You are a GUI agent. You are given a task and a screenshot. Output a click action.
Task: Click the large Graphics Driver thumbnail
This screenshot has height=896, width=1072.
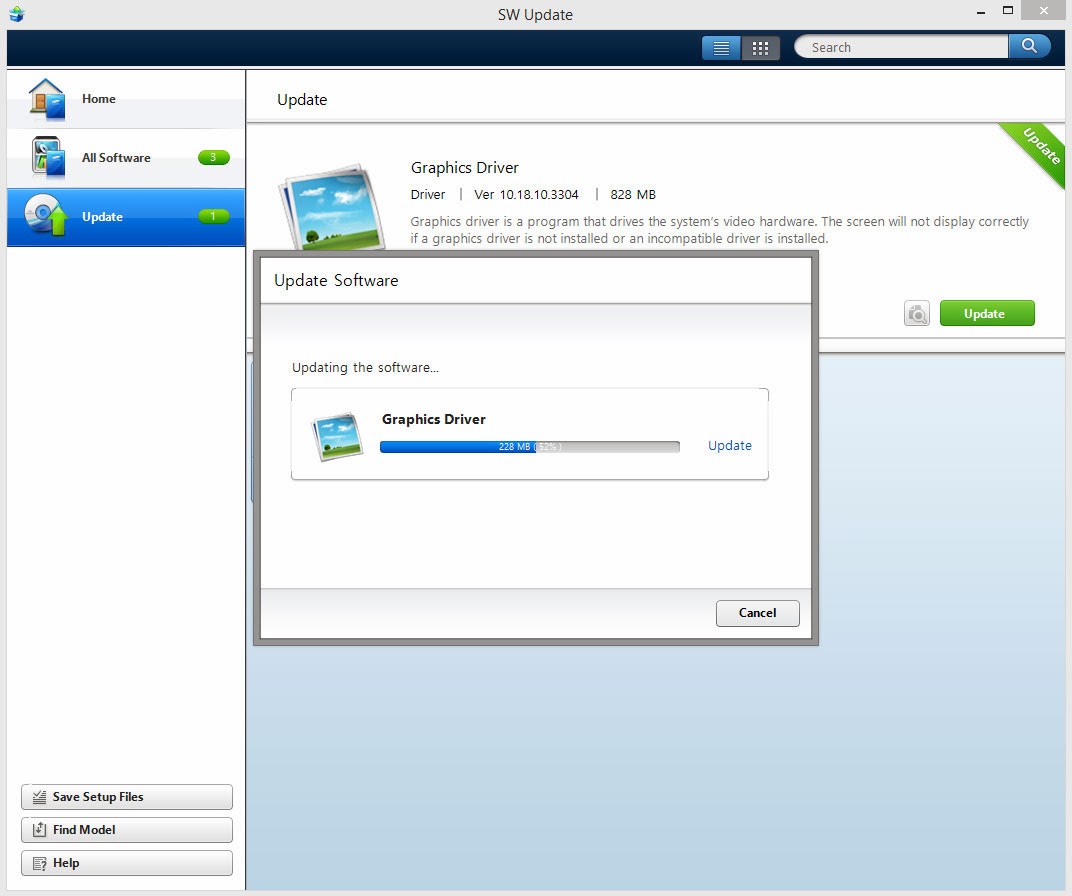332,207
